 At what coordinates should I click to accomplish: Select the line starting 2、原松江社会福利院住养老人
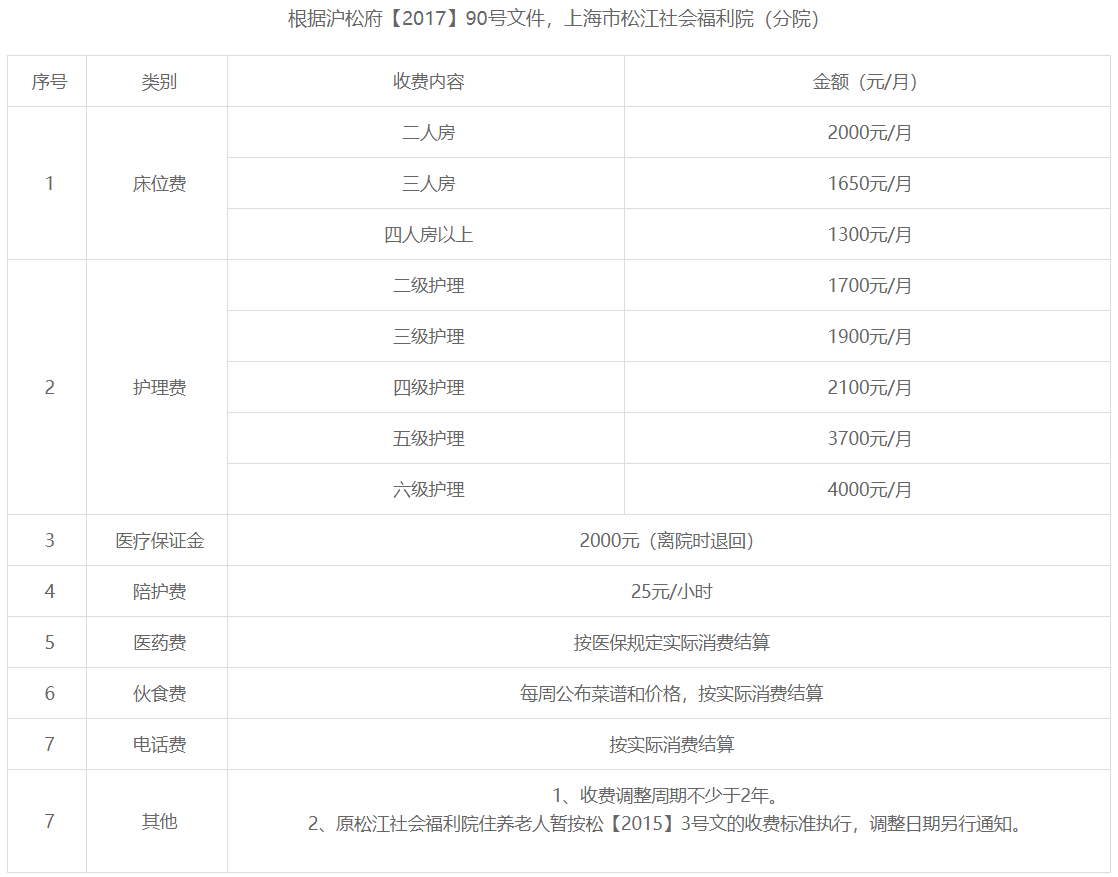point(669,824)
